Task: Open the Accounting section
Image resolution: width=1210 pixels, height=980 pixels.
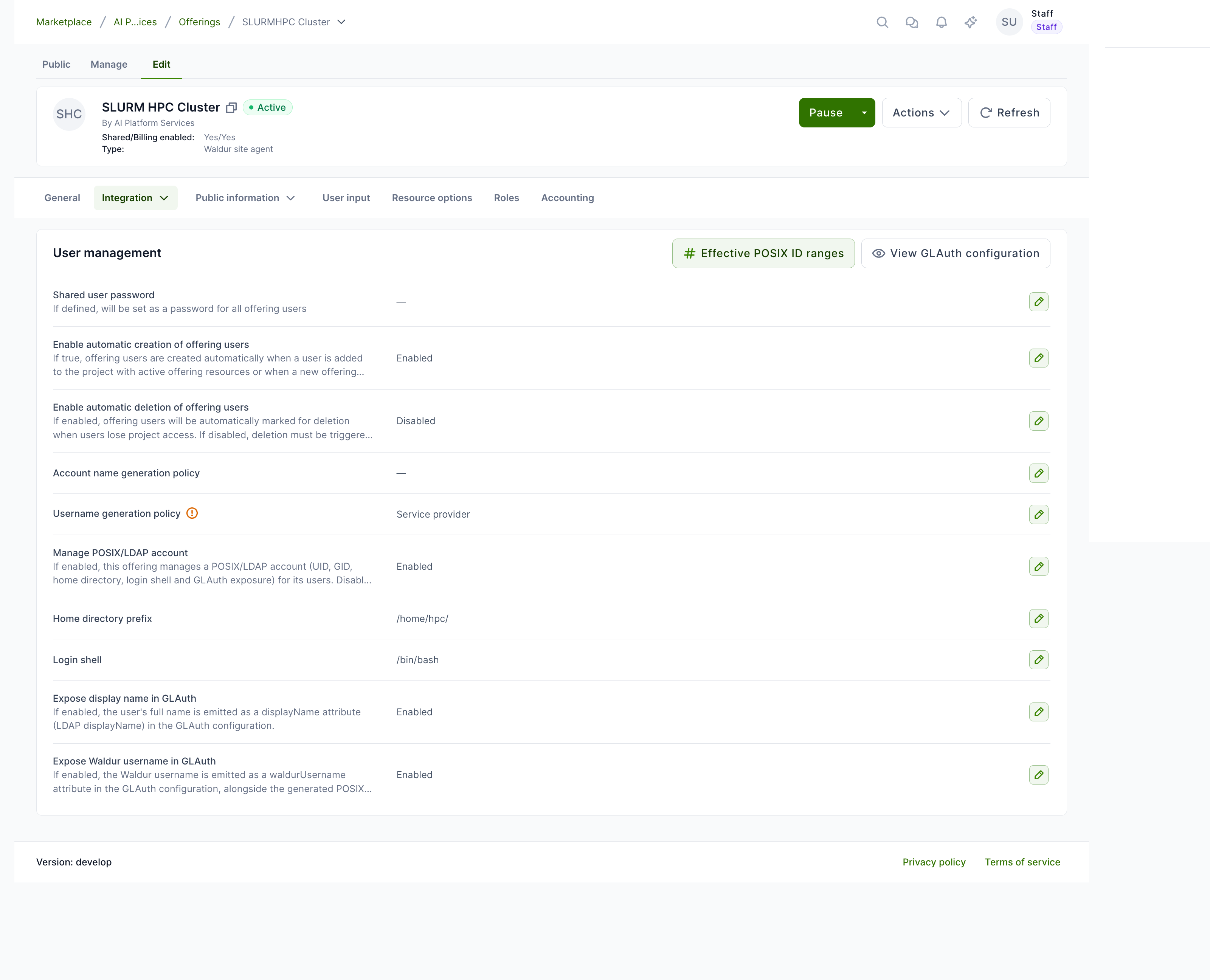Action: click(568, 198)
